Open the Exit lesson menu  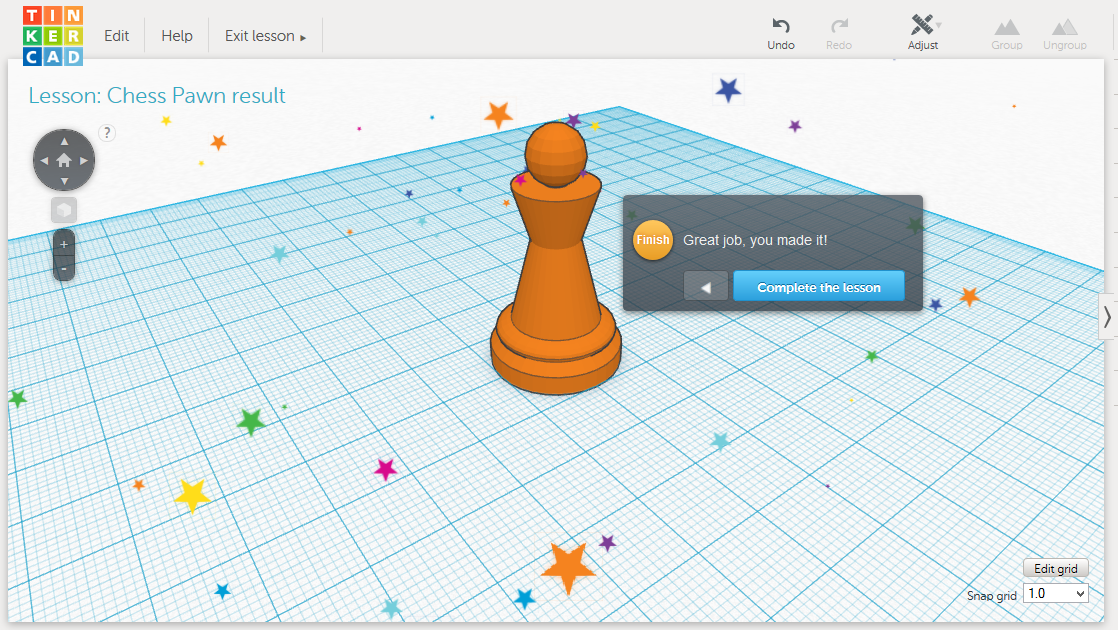tap(265, 36)
